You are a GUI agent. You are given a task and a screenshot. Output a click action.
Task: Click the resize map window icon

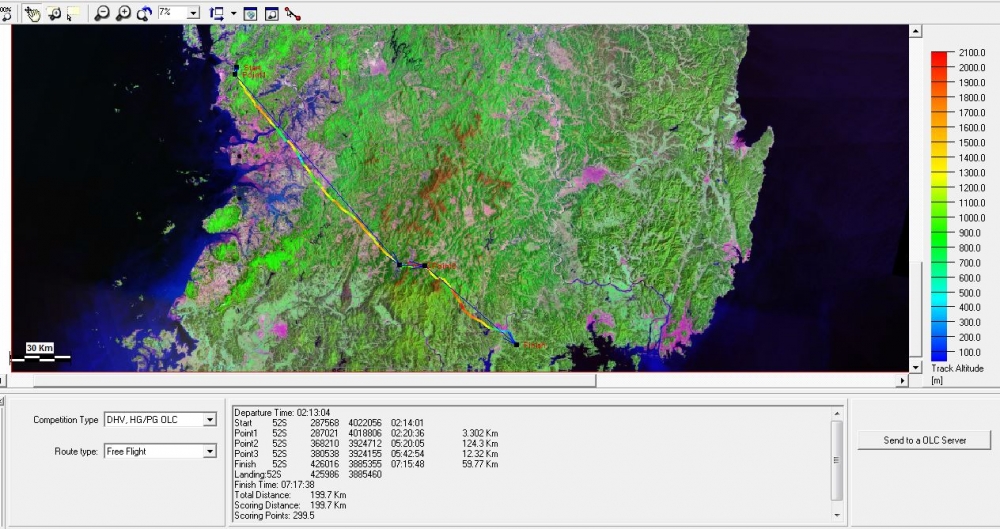tap(217, 13)
